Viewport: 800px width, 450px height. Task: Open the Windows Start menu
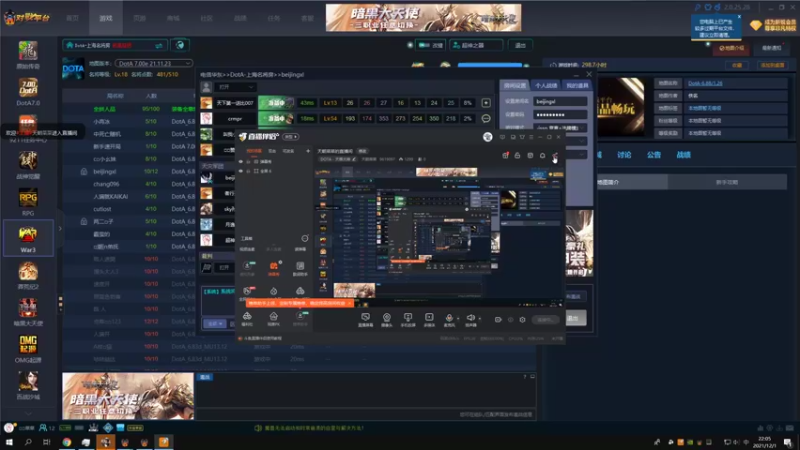(x=9, y=442)
